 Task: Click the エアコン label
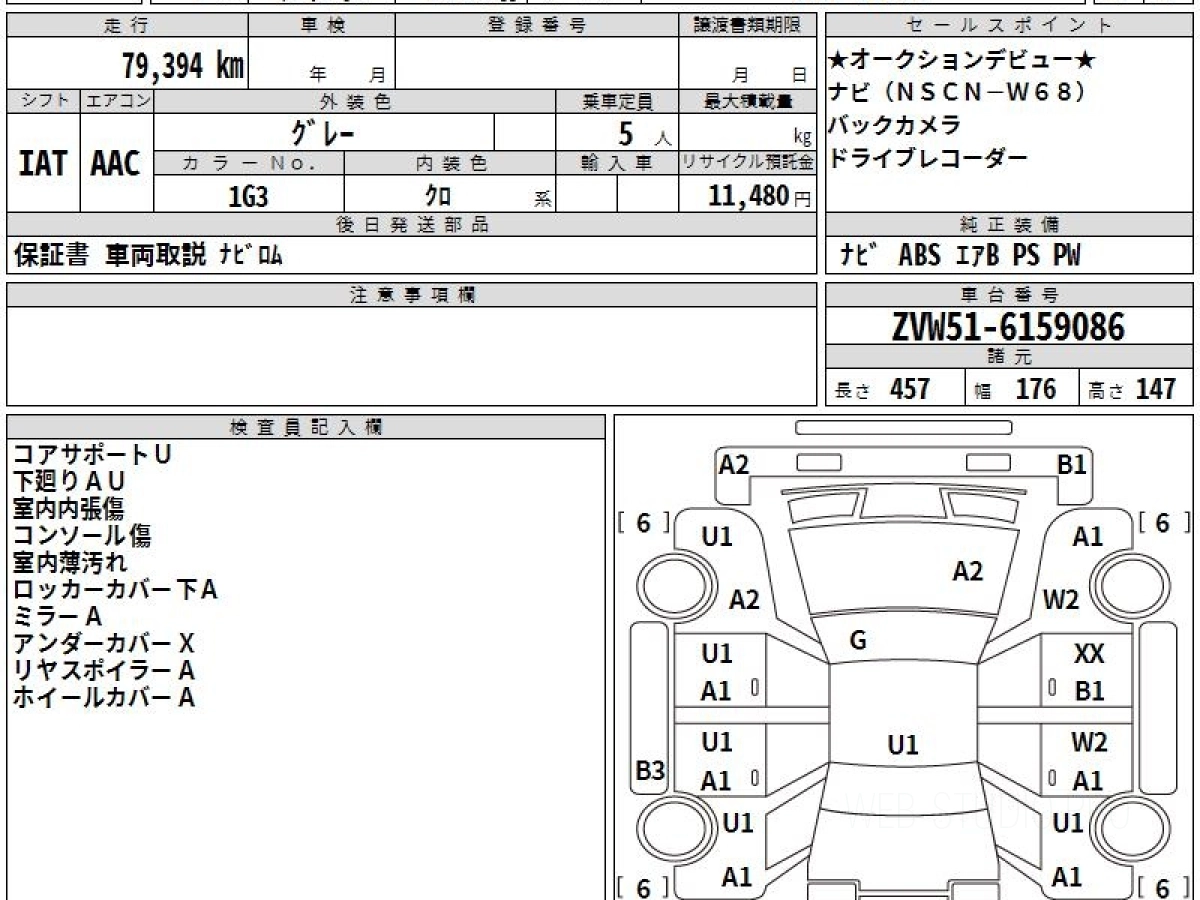(x=117, y=101)
